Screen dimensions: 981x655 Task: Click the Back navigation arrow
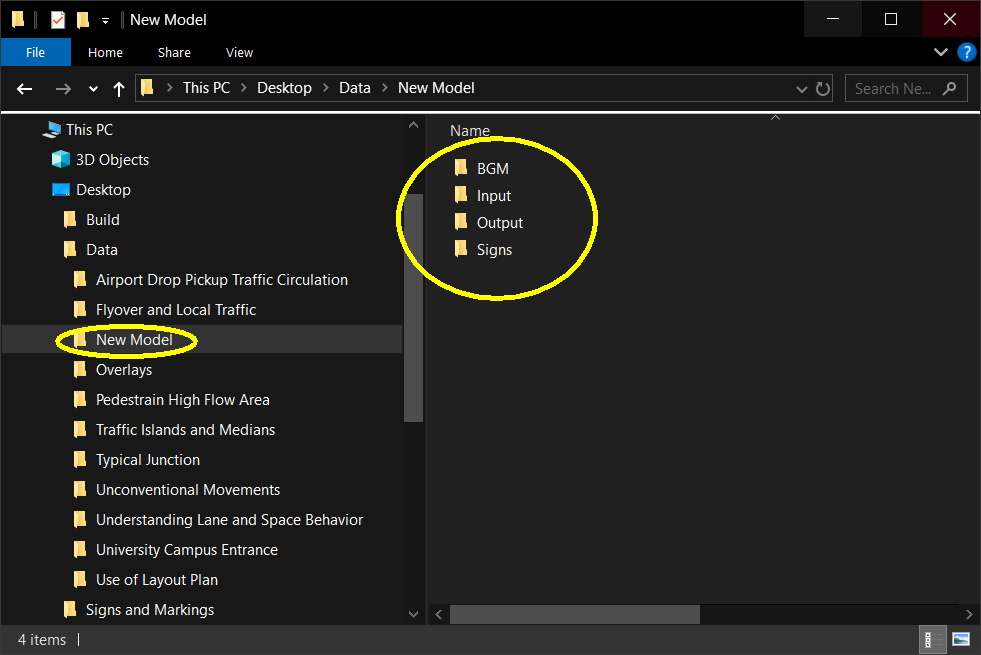[25, 89]
